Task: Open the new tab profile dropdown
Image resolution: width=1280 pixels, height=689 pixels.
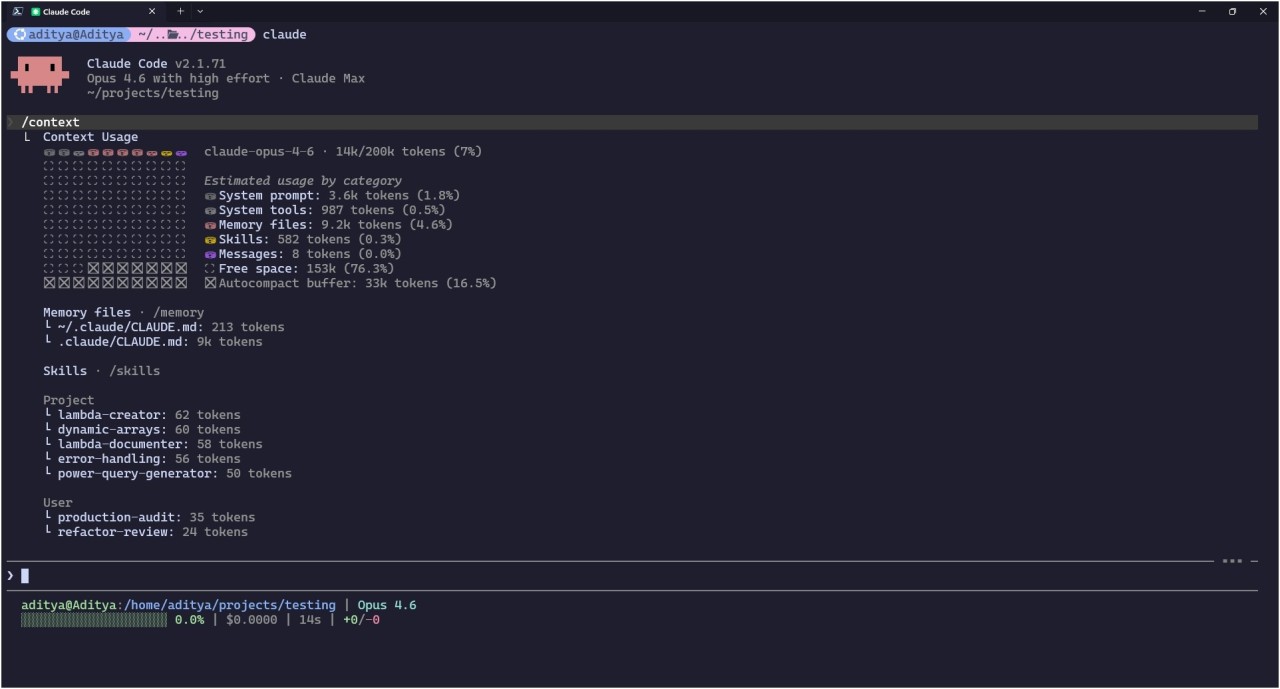Action: click(x=200, y=11)
